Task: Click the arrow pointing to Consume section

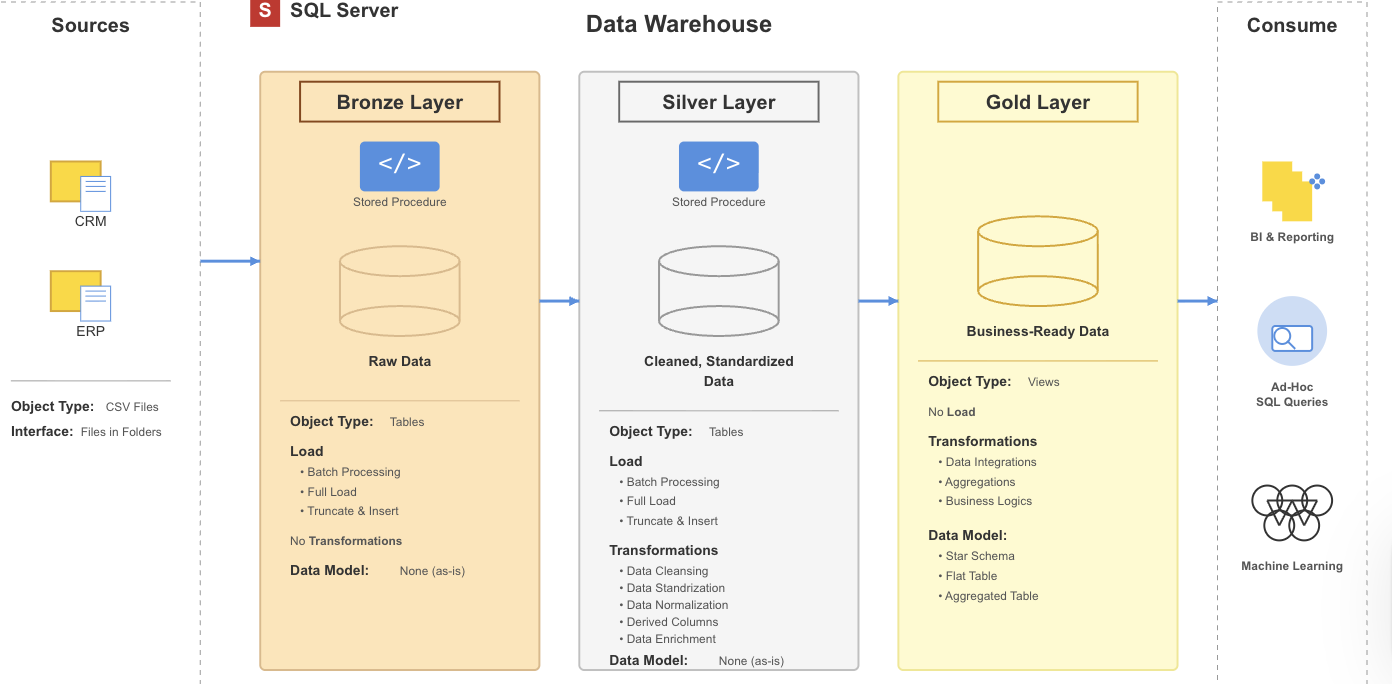Action: pos(1197,300)
